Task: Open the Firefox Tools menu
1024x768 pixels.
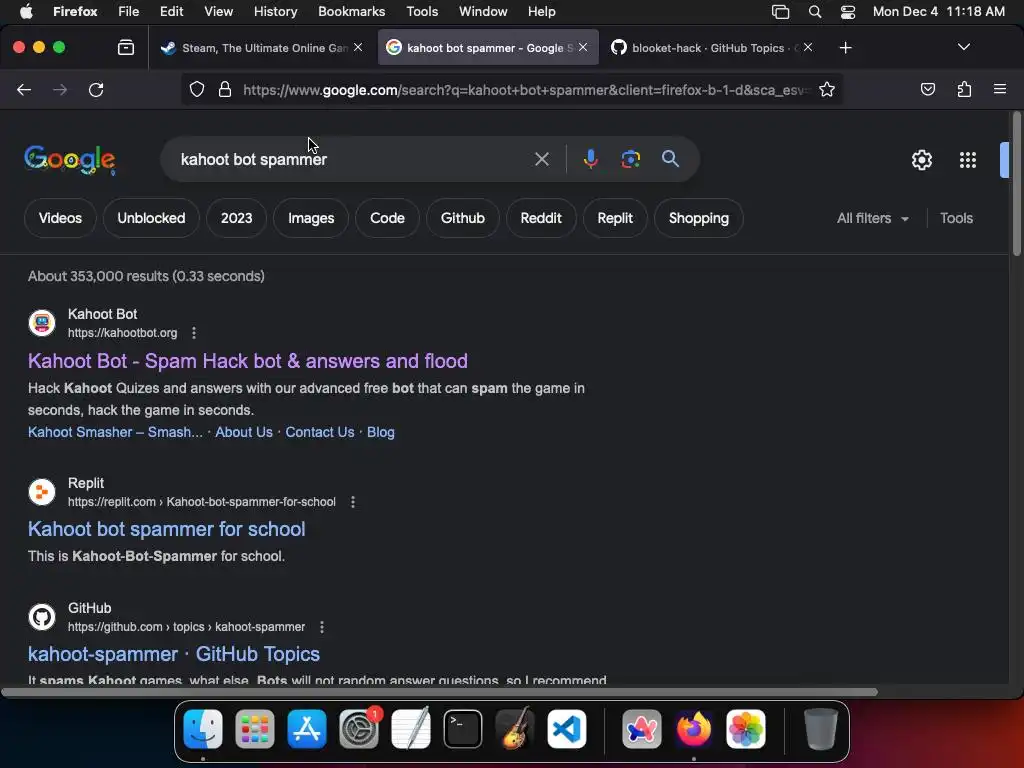Action: [422, 12]
